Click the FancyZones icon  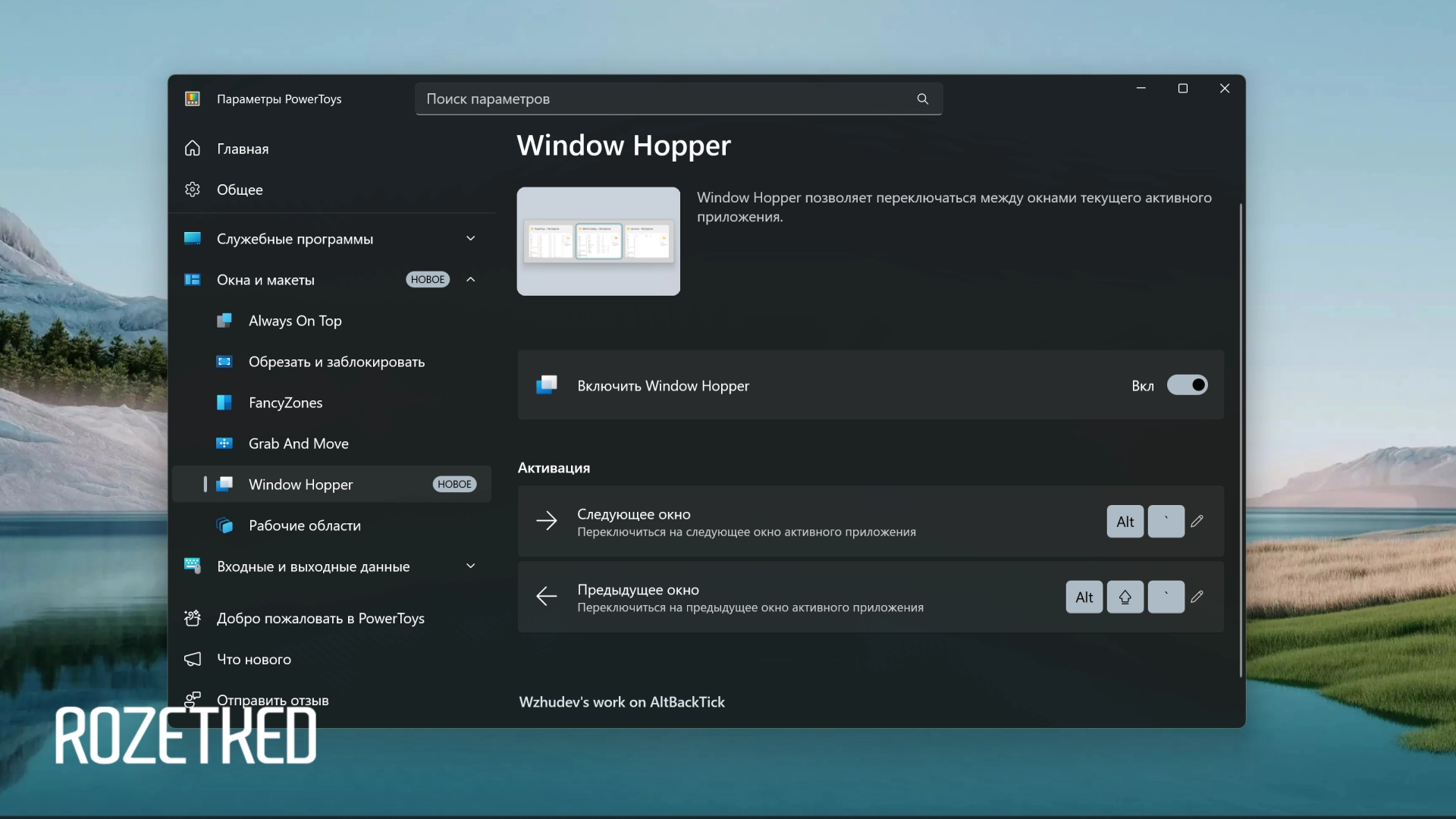click(224, 402)
